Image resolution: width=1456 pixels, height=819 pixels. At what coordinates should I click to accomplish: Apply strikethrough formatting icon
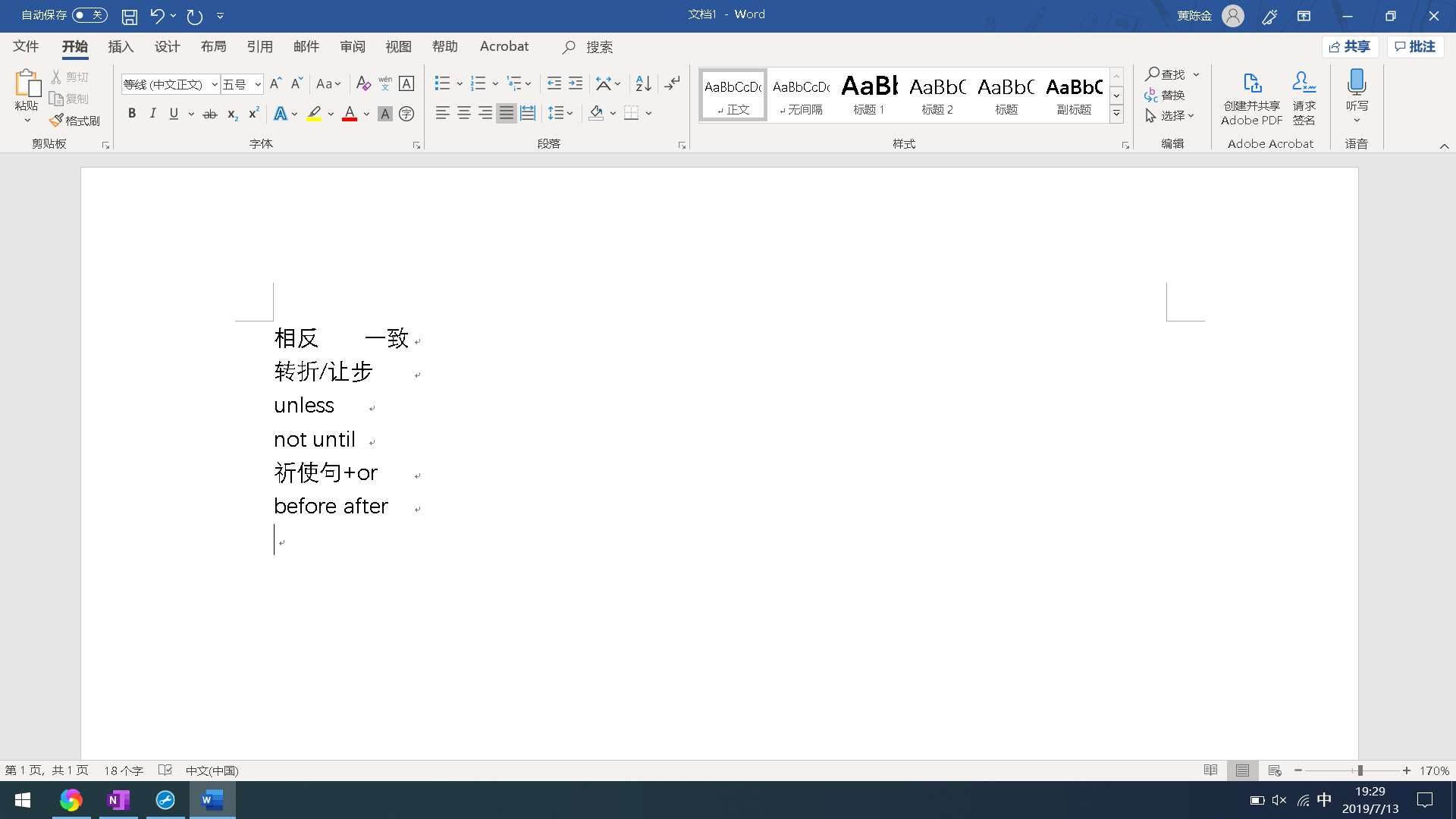coord(210,114)
